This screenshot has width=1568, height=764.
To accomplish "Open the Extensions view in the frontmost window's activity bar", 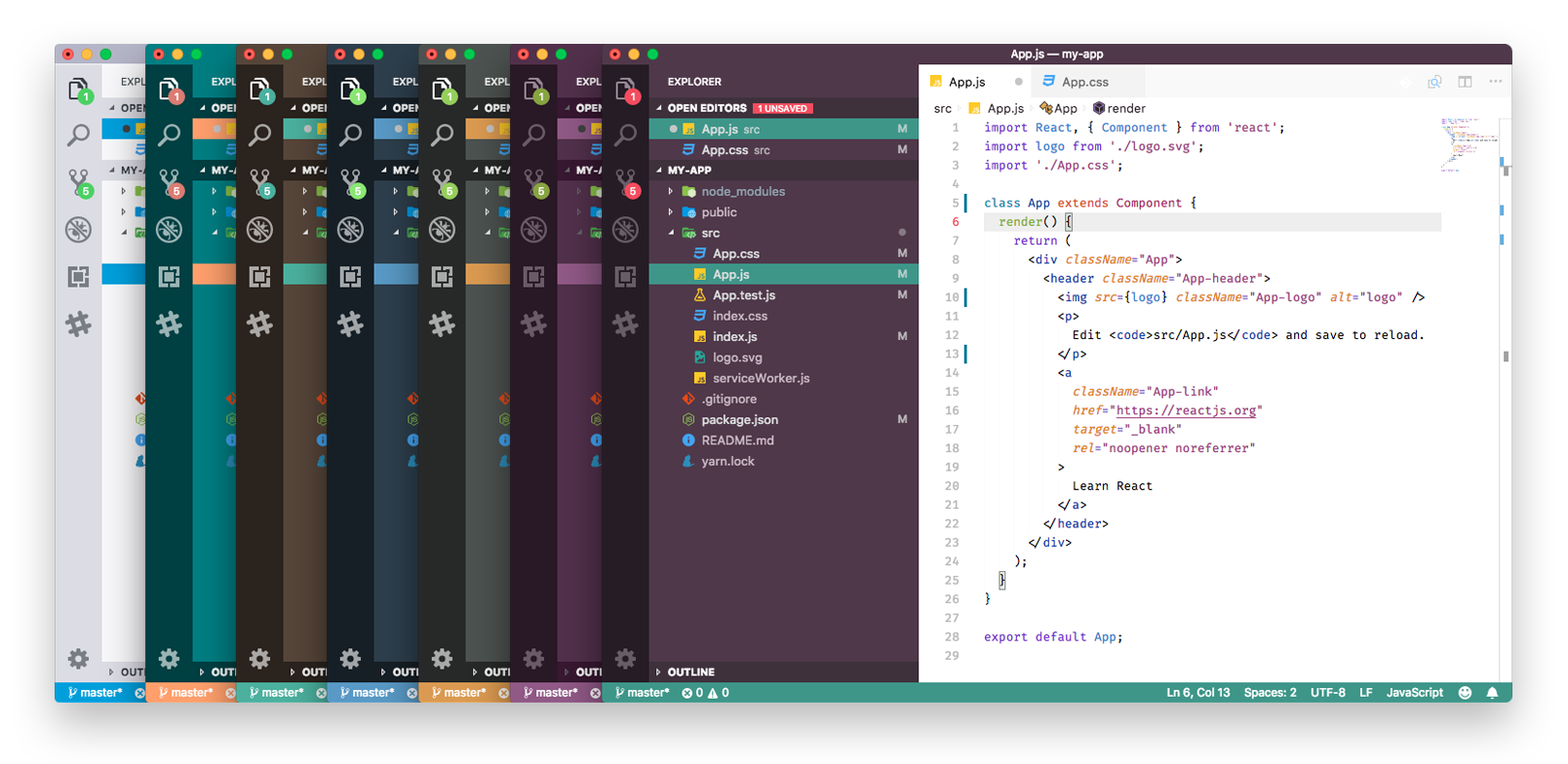I will tap(625, 277).
